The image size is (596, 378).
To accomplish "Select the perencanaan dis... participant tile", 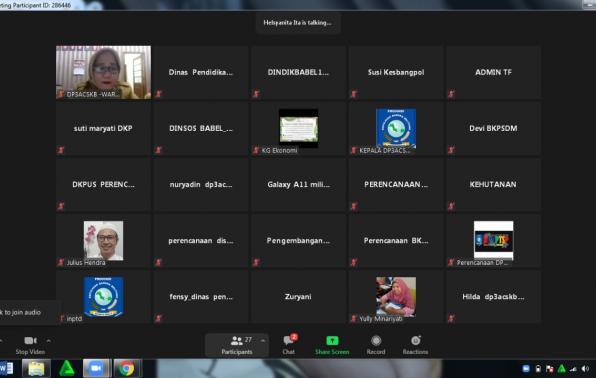I will click(x=201, y=241).
